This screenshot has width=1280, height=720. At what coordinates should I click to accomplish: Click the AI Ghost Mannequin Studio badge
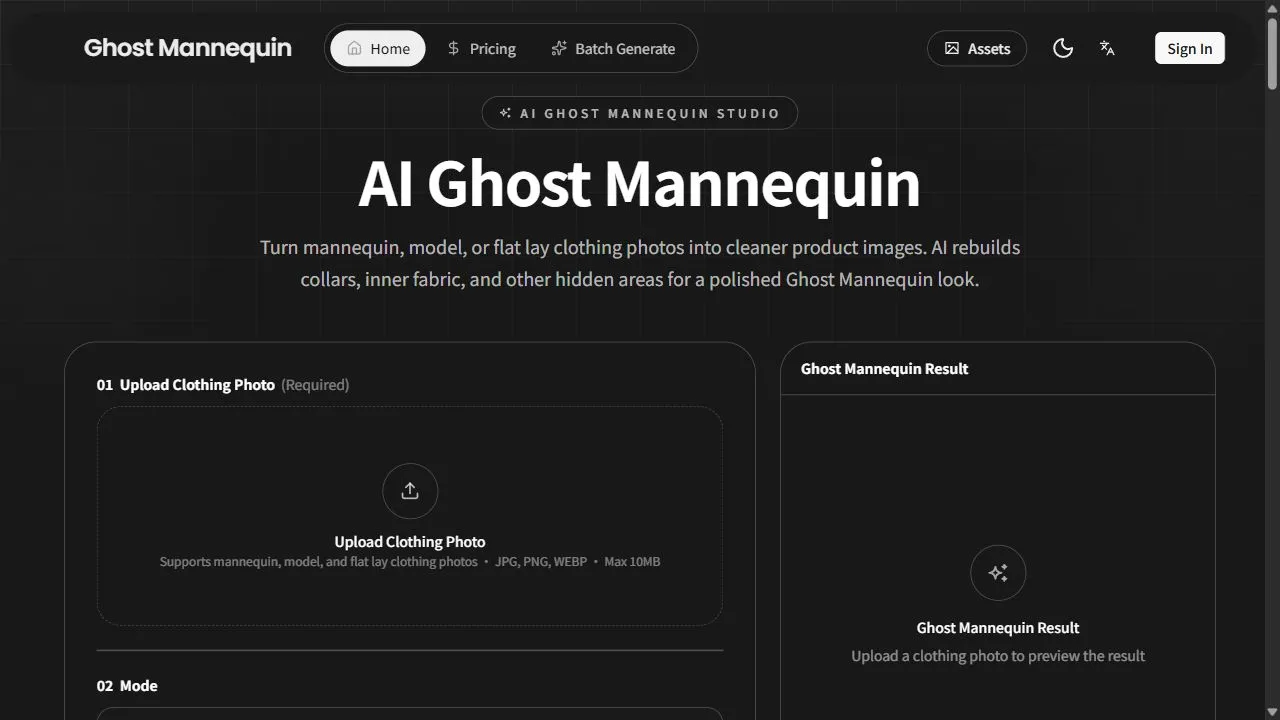coord(640,113)
